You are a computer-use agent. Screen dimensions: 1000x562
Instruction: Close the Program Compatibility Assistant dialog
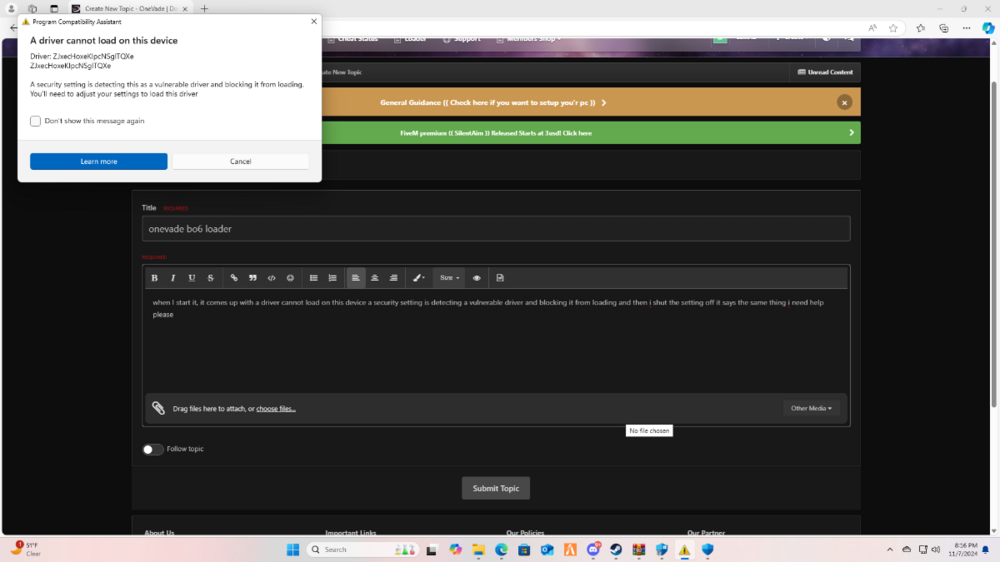[x=314, y=21]
